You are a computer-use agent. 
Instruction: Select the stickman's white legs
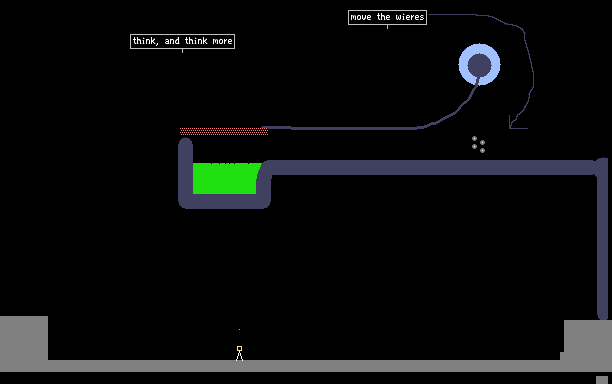pos(239,356)
